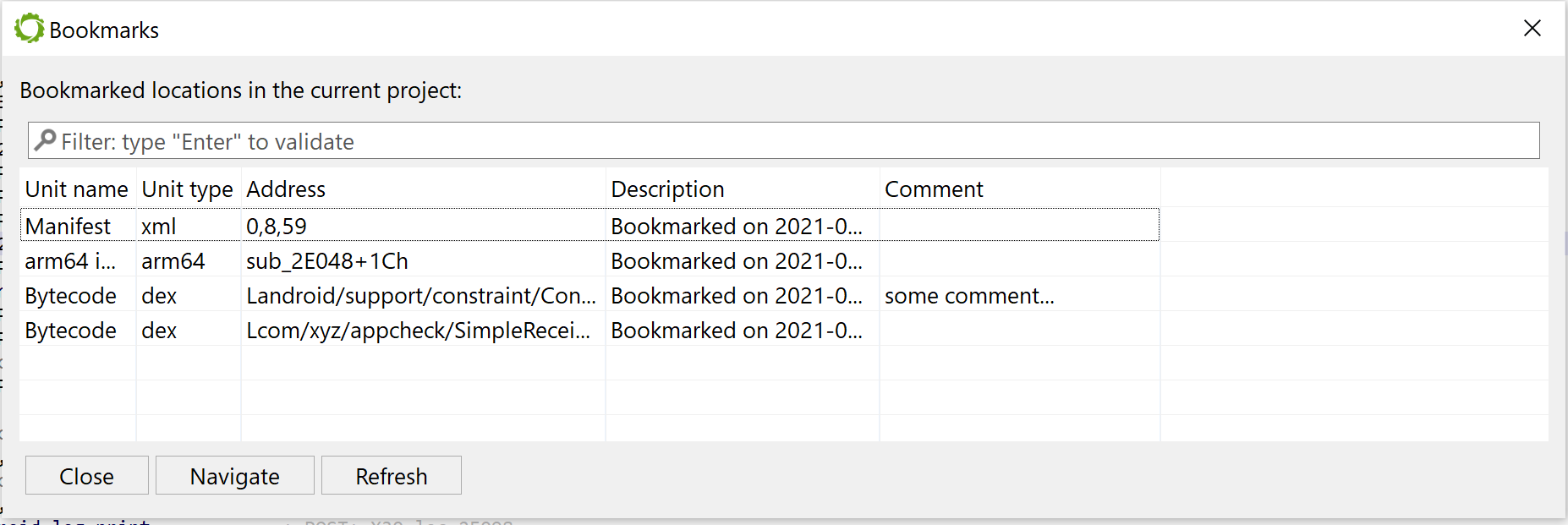Close the Bookmarks dialog window

(1532, 29)
